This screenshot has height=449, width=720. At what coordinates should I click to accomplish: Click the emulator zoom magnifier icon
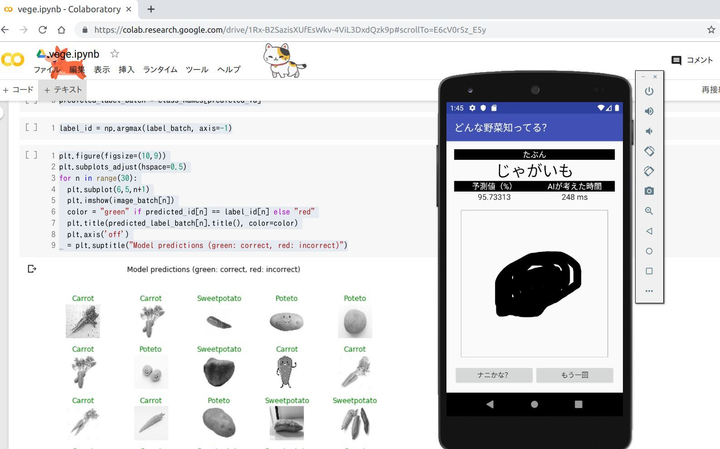pyautogui.click(x=649, y=211)
